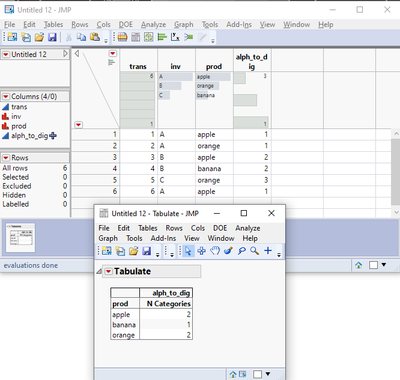Open Tables menu in main window
The image size is (400, 380).
[x=53, y=24]
